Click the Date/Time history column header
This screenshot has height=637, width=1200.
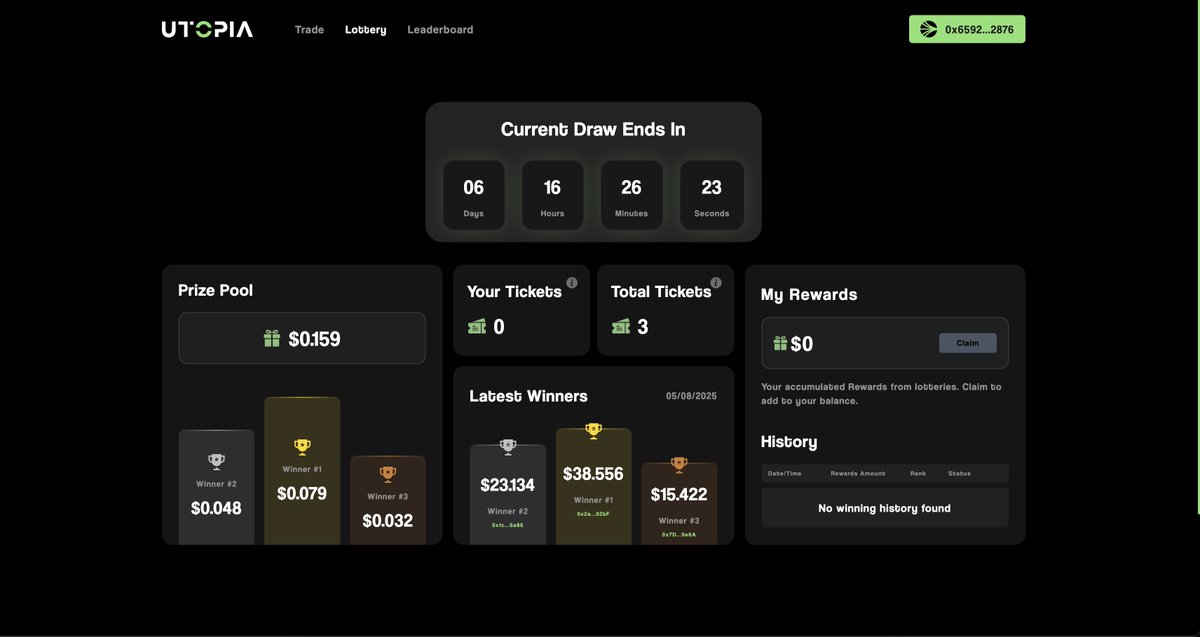click(783, 473)
